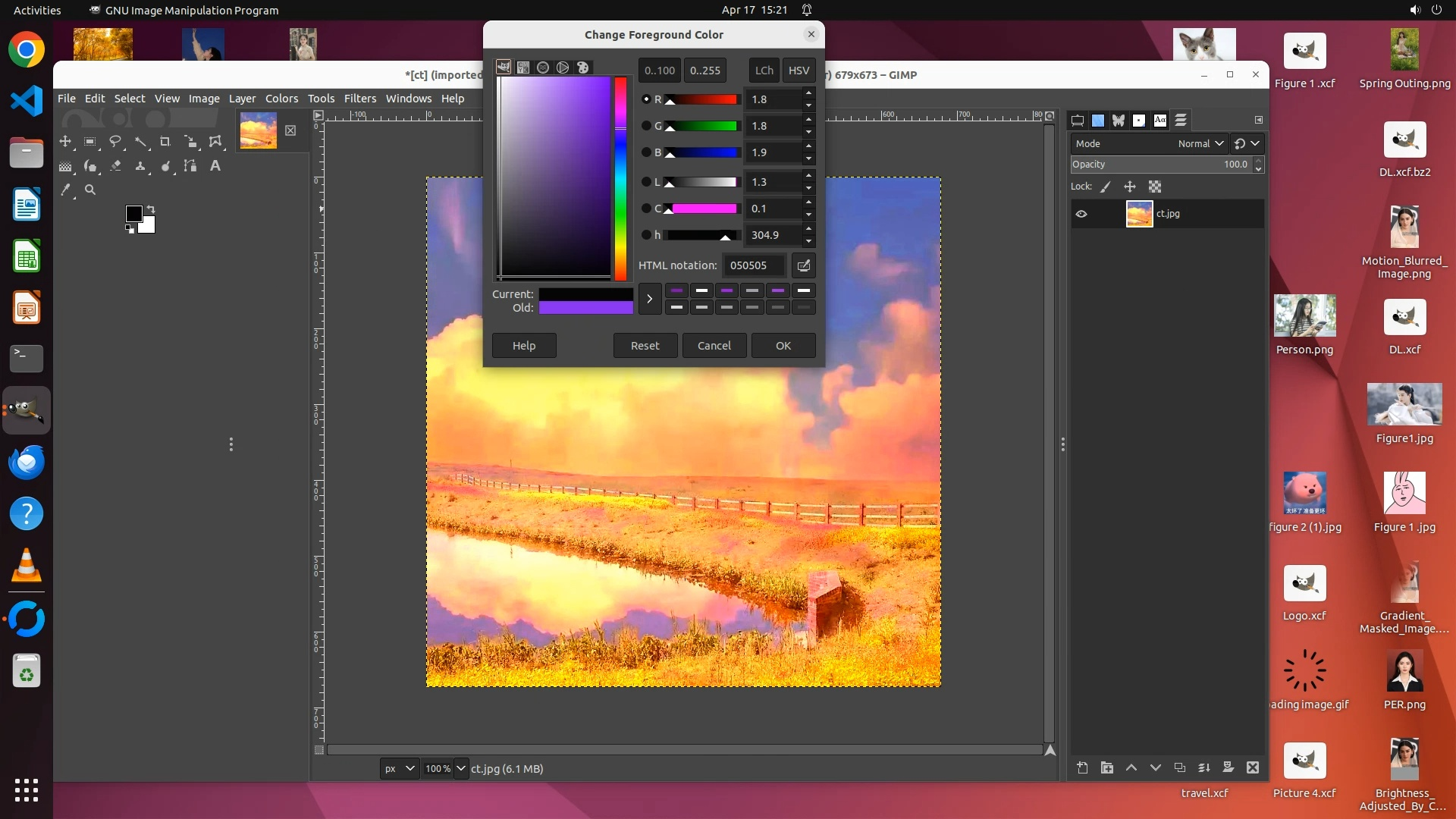Select the Crop tool
This screenshot has height=819, width=1456.
(x=165, y=142)
